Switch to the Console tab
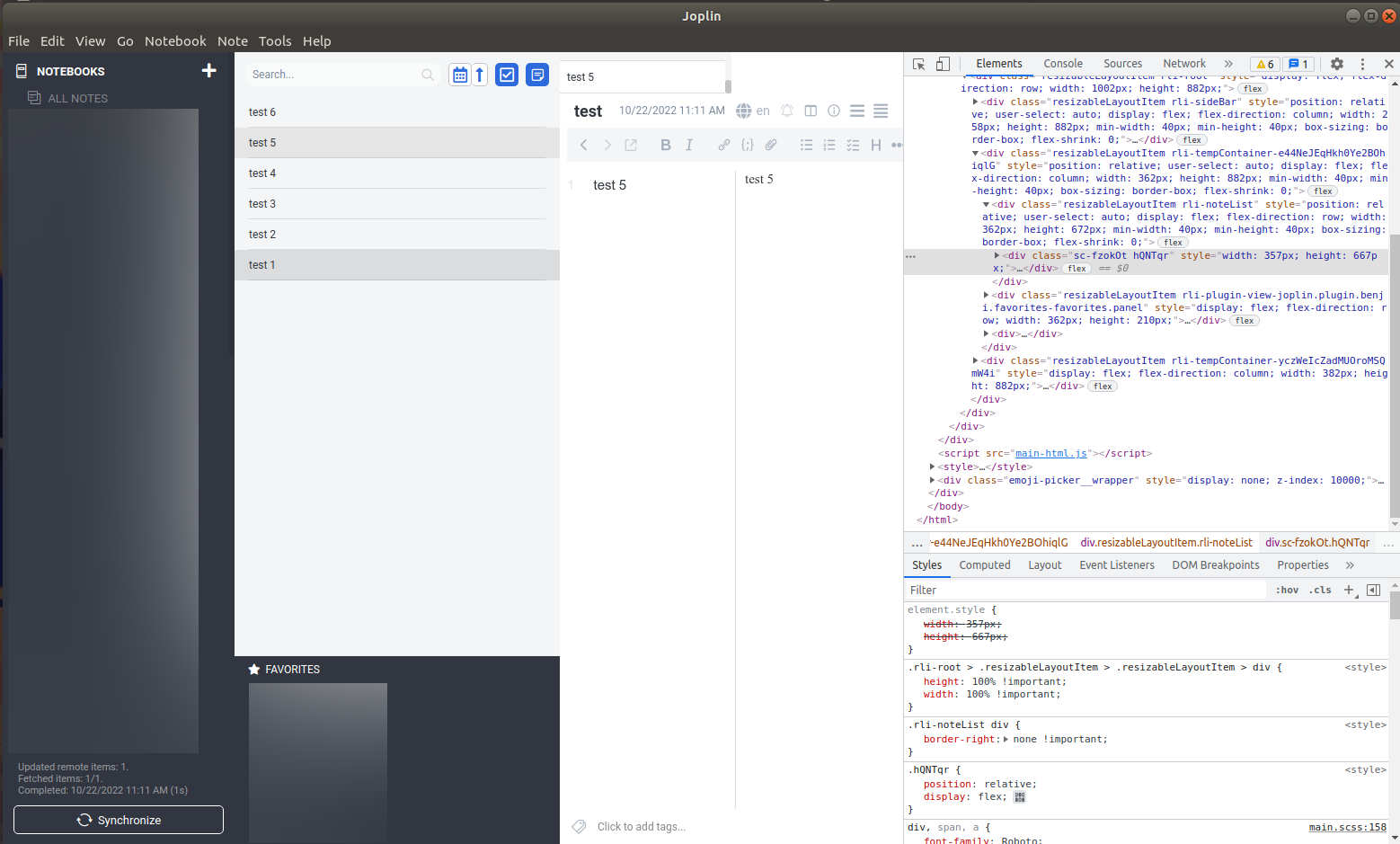 tap(1063, 64)
